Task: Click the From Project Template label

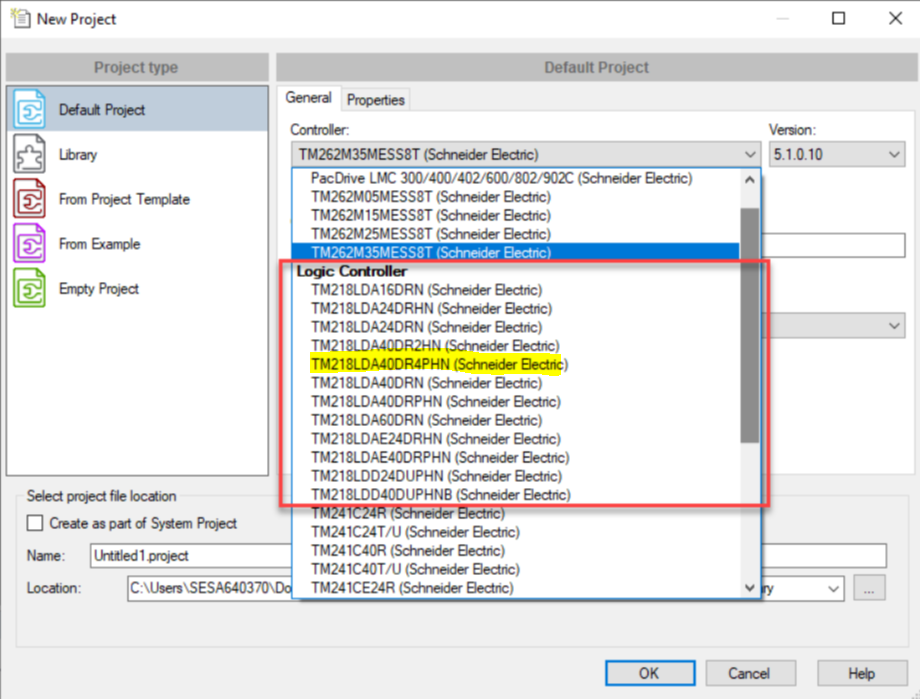Action: (124, 200)
